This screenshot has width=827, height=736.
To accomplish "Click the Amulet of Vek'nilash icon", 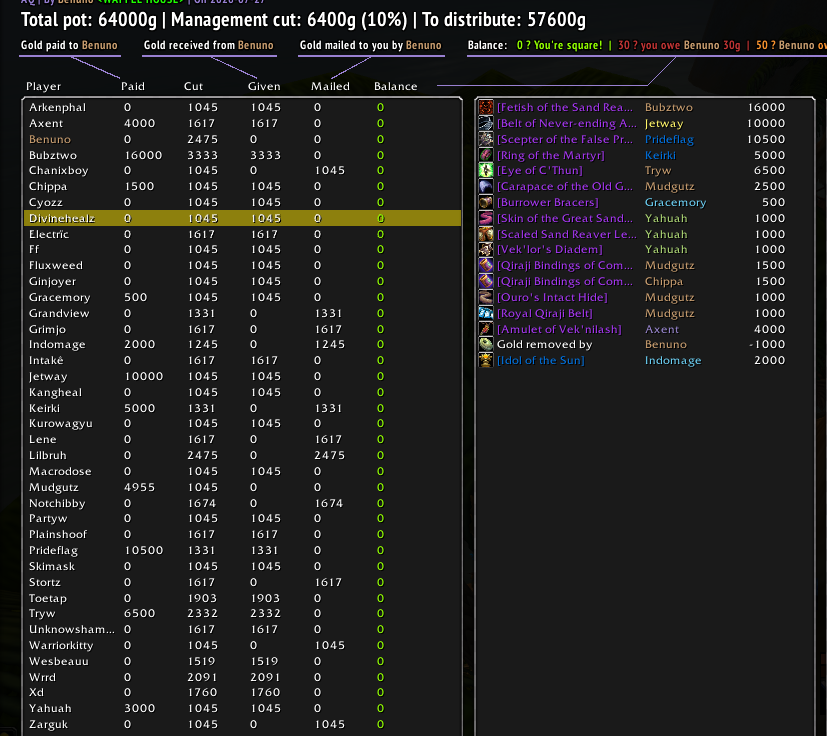I will point(486,329).
